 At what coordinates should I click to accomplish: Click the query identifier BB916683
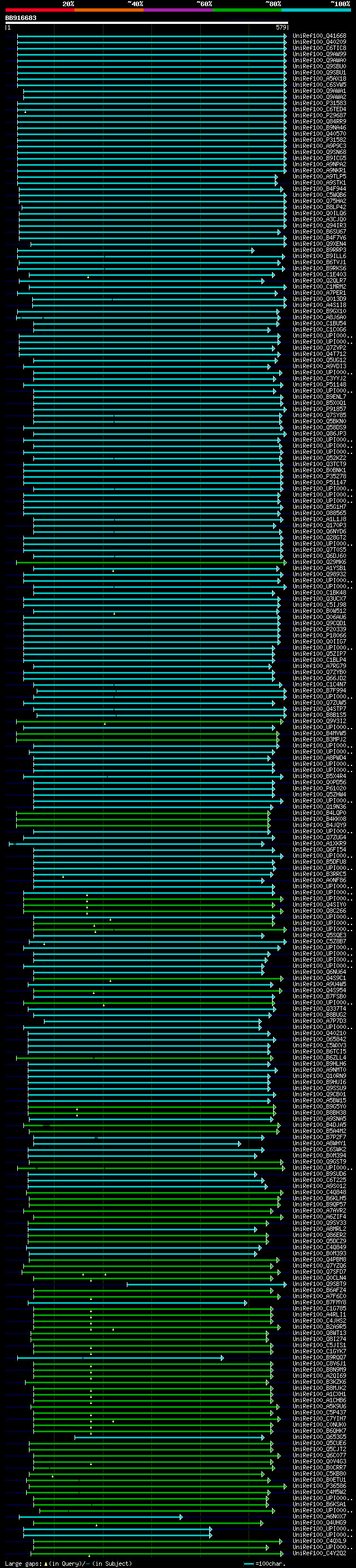(x=21, y=18)
